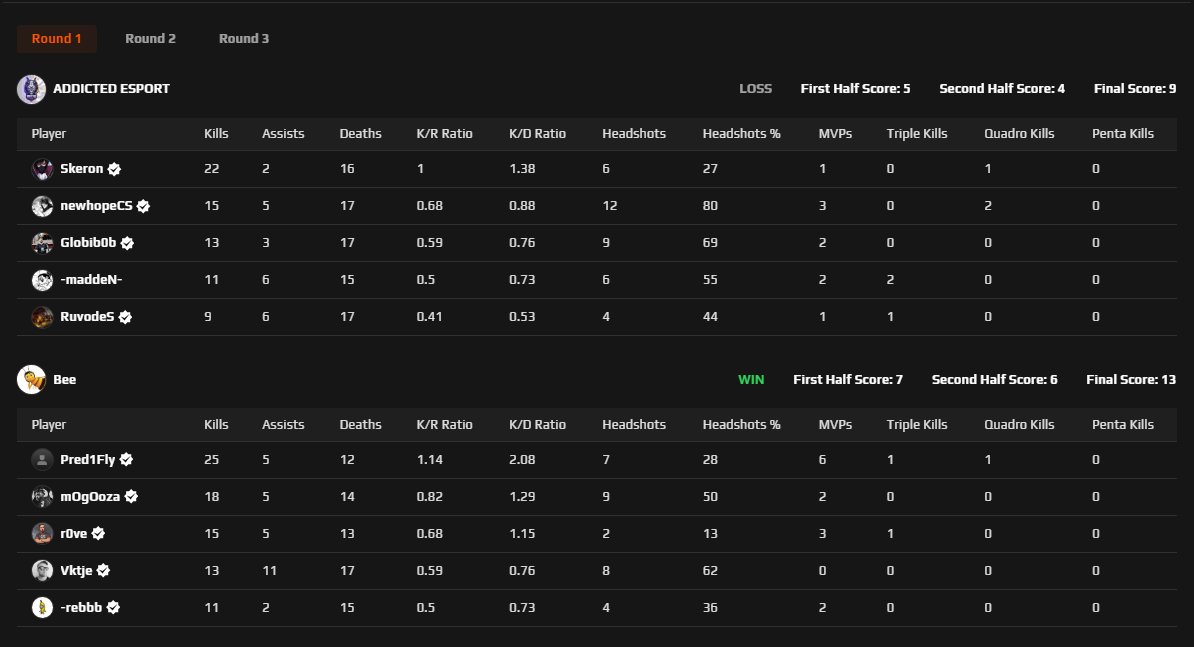1194x647 pixels.
Task: Click -rebbb's player avatar
Action: click(42, 608)
